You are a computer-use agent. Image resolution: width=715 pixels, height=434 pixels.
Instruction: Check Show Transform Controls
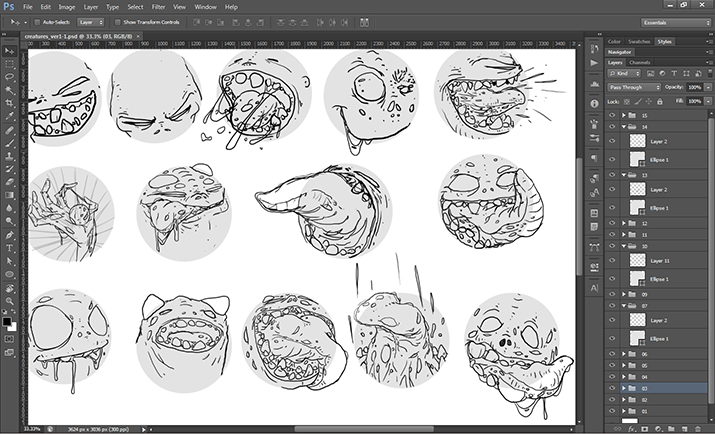[117, 20]
